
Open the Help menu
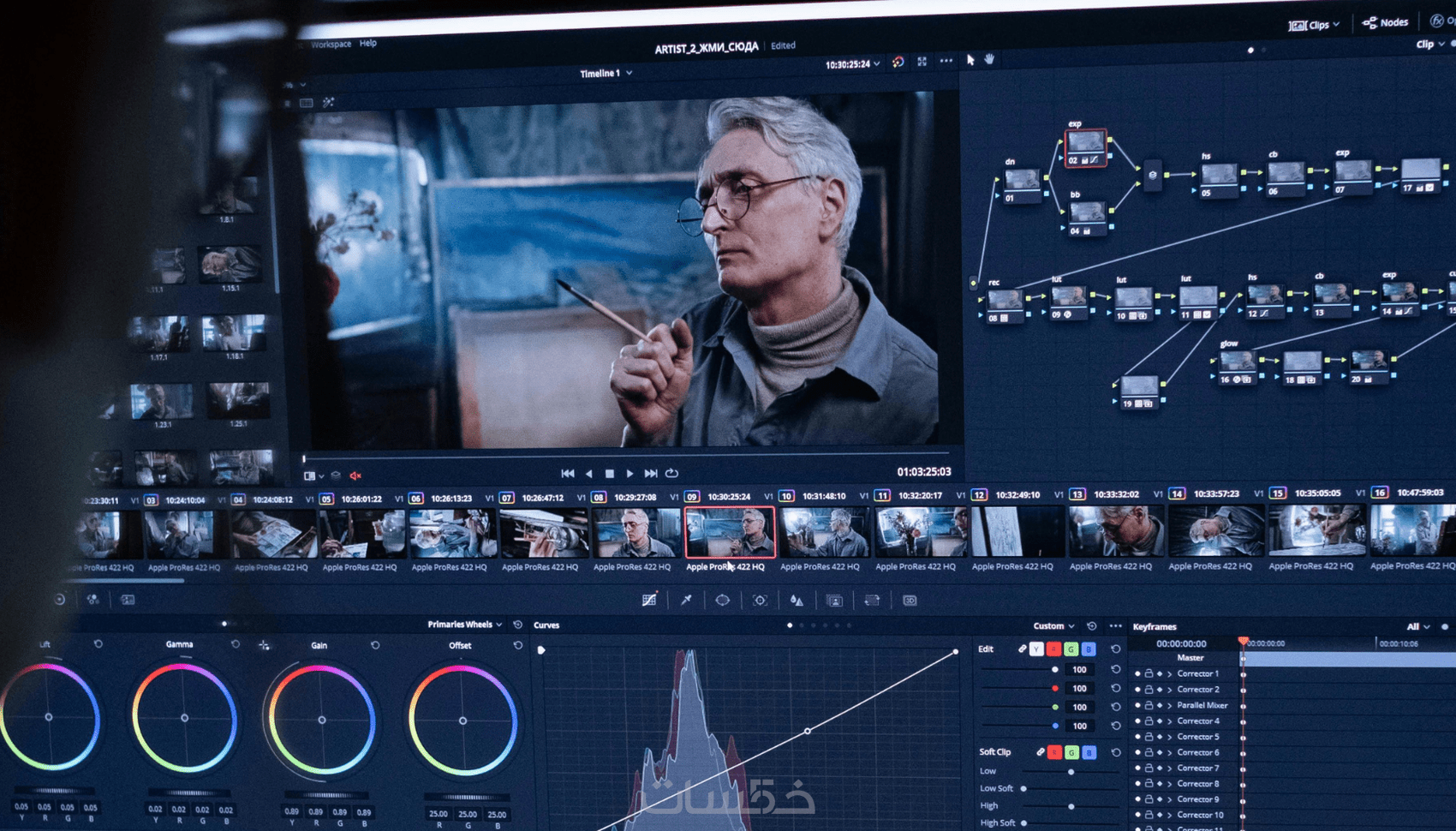click(x=368, y=43)
